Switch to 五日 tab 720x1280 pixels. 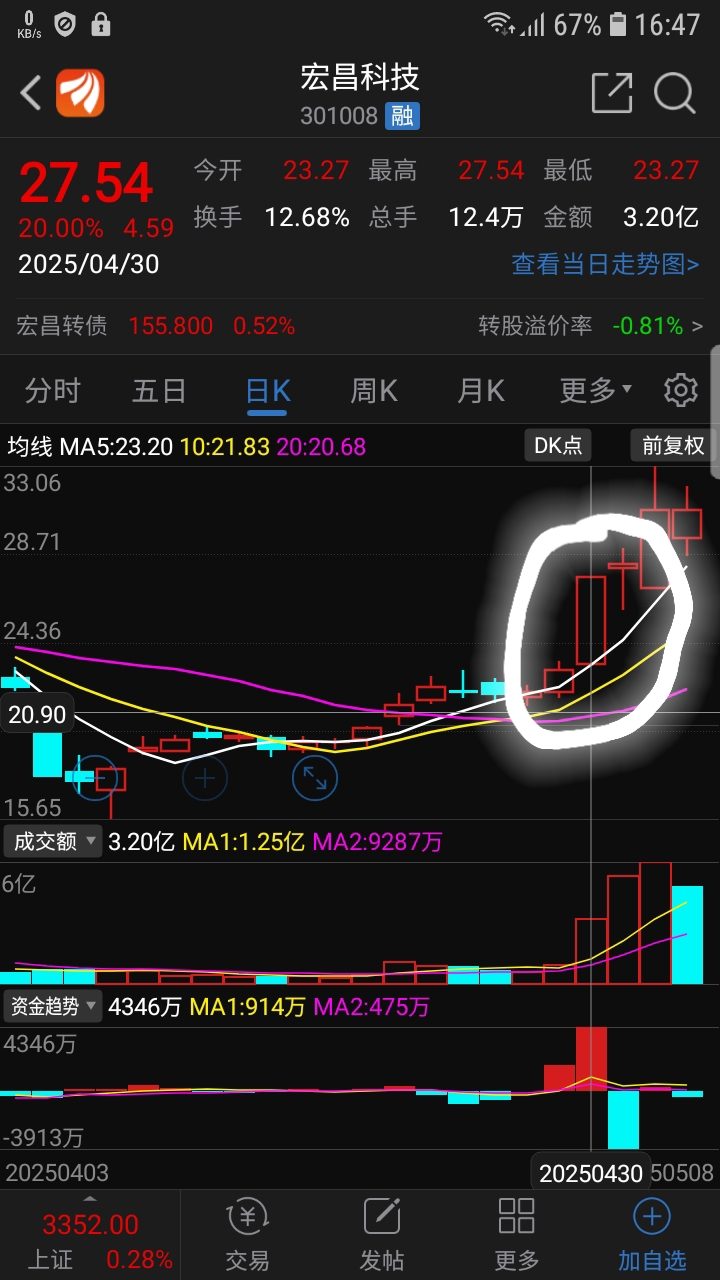pyautogui.click(x=159, y=390)
